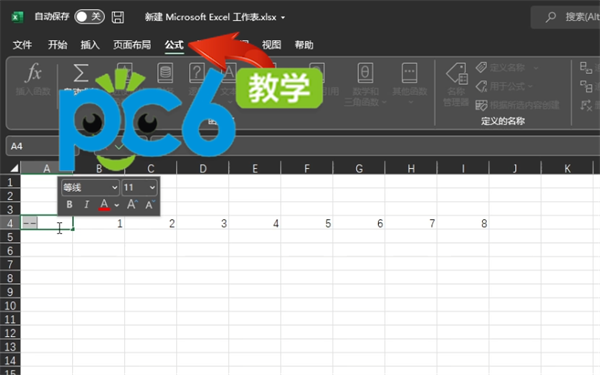Click the formula bar confirm checkmark
The height and width of the screenshot is (375, 600).
click(119, 147)
